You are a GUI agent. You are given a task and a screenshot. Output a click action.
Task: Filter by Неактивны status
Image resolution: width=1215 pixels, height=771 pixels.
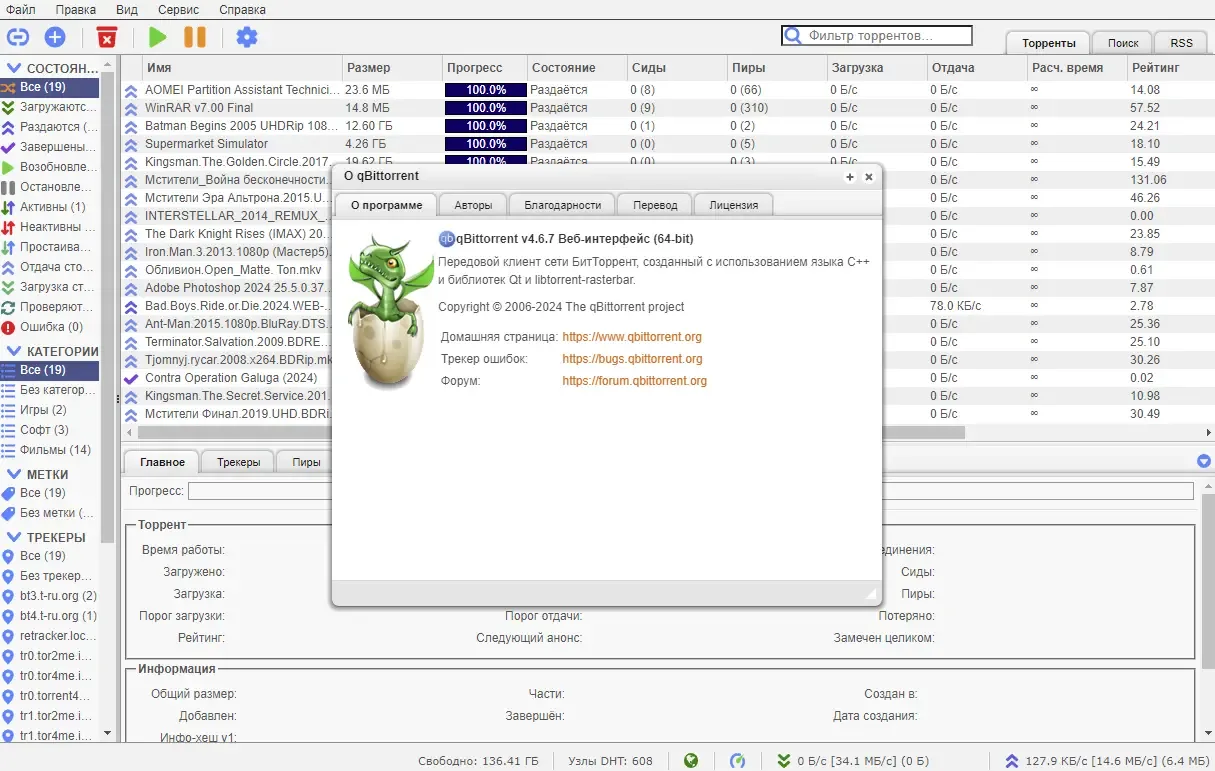point(50,227)
